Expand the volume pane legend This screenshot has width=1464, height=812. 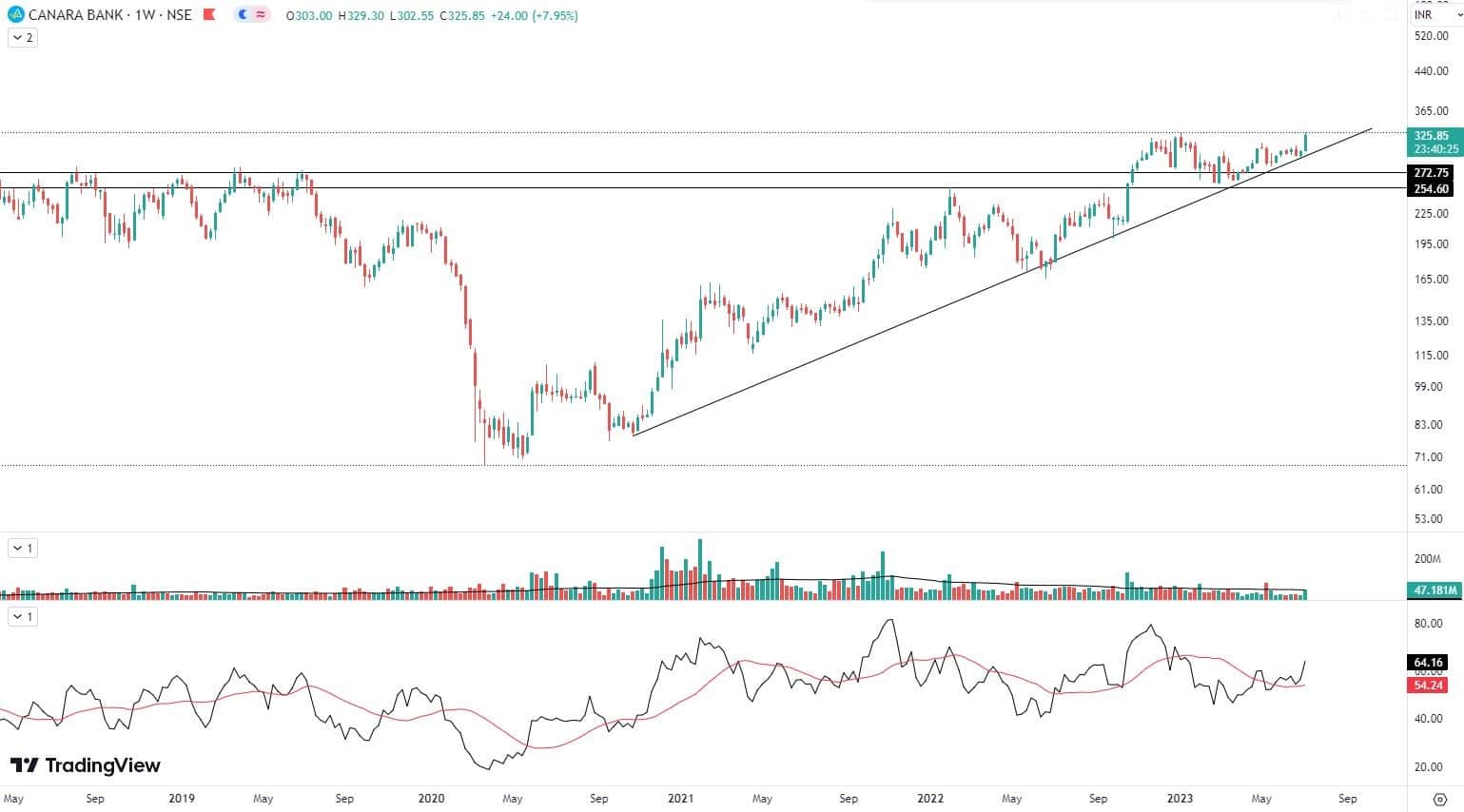point(23,549)
